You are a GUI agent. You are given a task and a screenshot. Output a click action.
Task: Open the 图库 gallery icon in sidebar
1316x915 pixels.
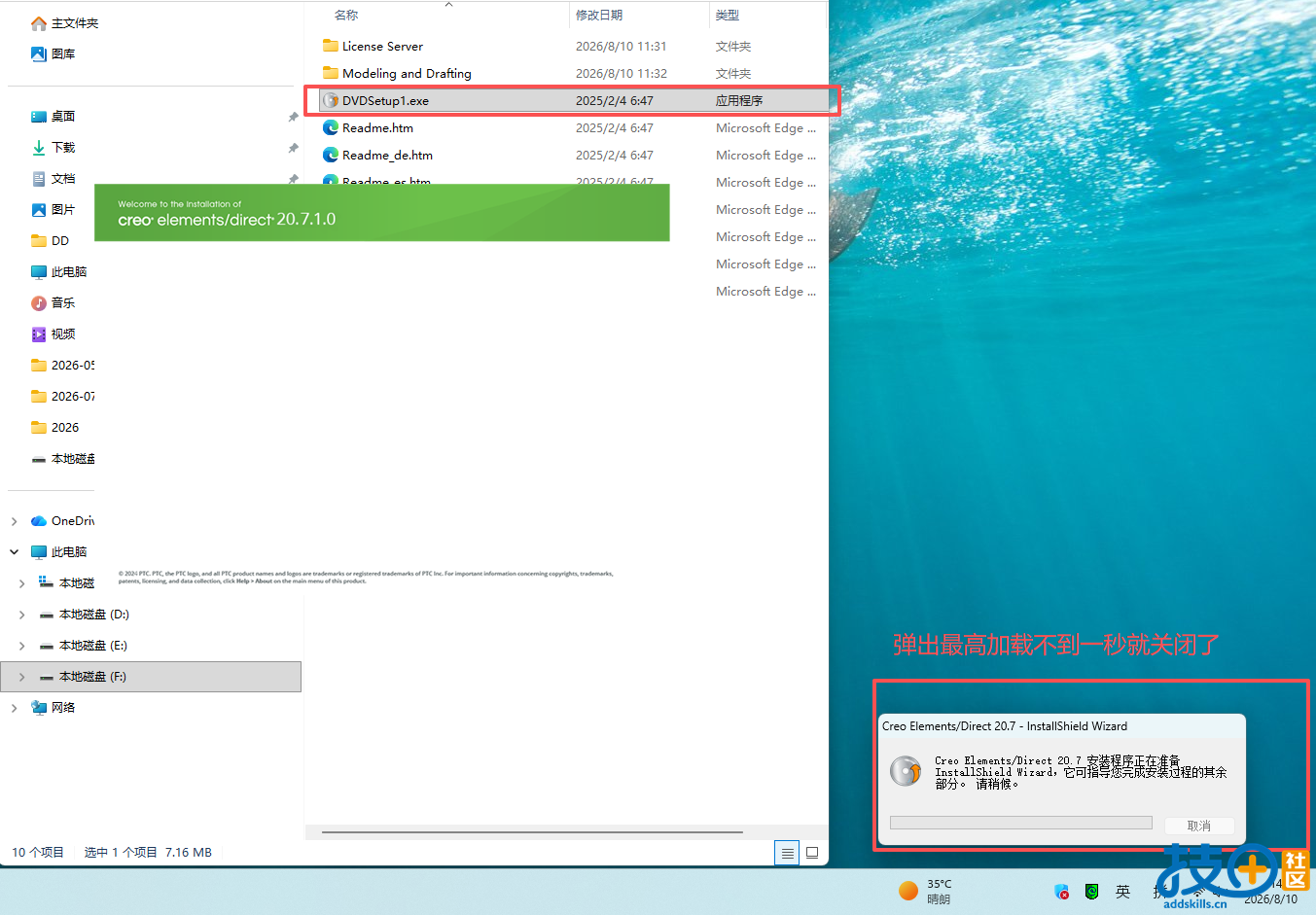click(x=39, y=54)
